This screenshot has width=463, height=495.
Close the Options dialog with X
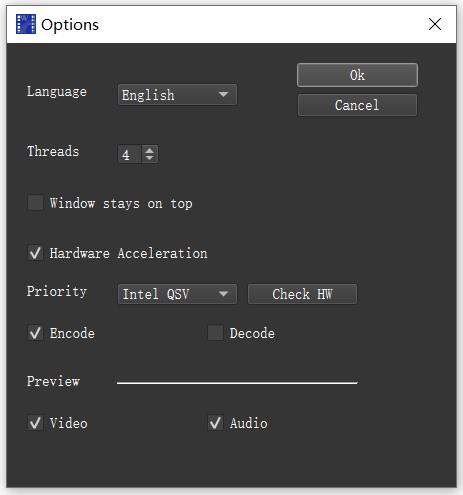click(x=435, y=24)
